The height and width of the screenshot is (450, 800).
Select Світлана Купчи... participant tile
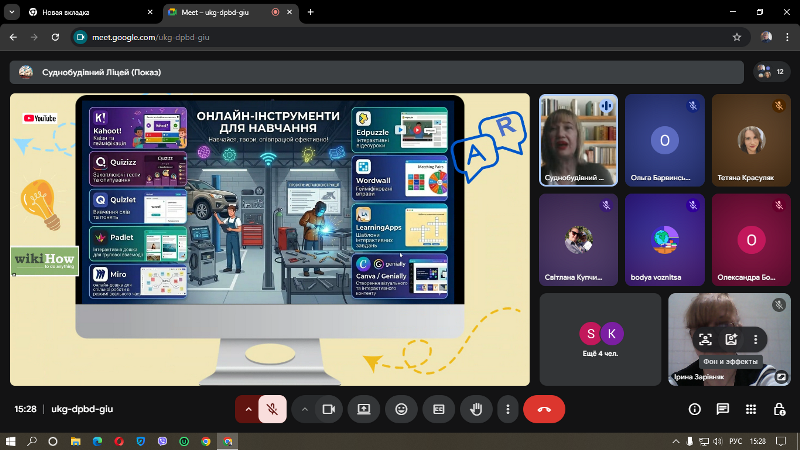tap(579, 240)
